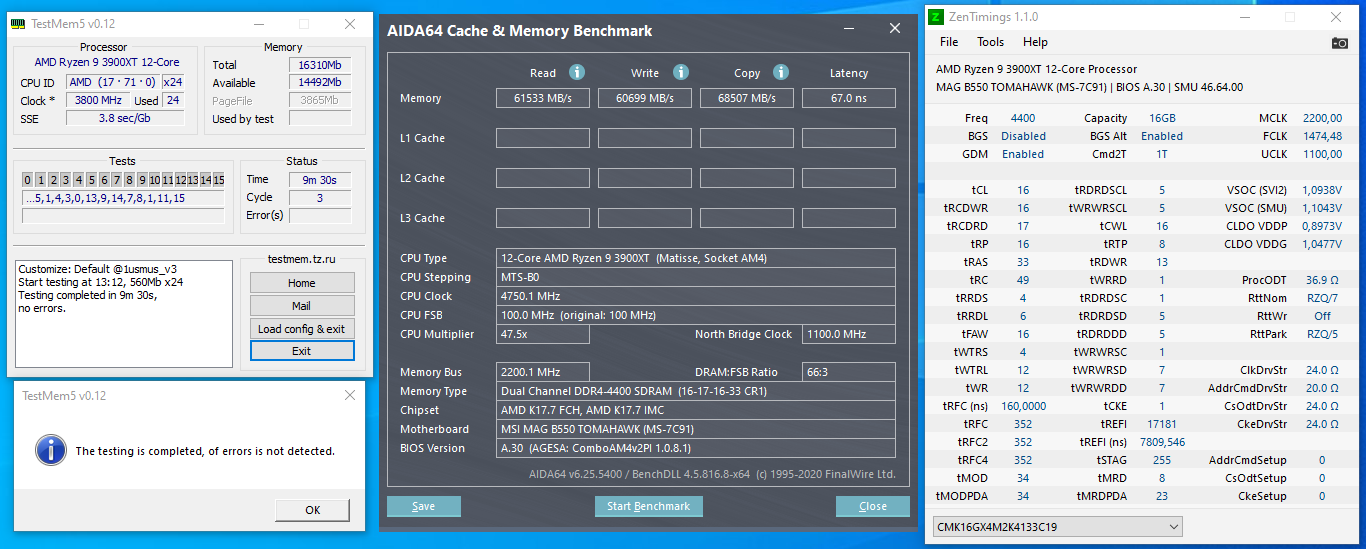Click the Mail button in TestMem5
The width and height of the screenshot is (1366, 549).
[302, 306]
